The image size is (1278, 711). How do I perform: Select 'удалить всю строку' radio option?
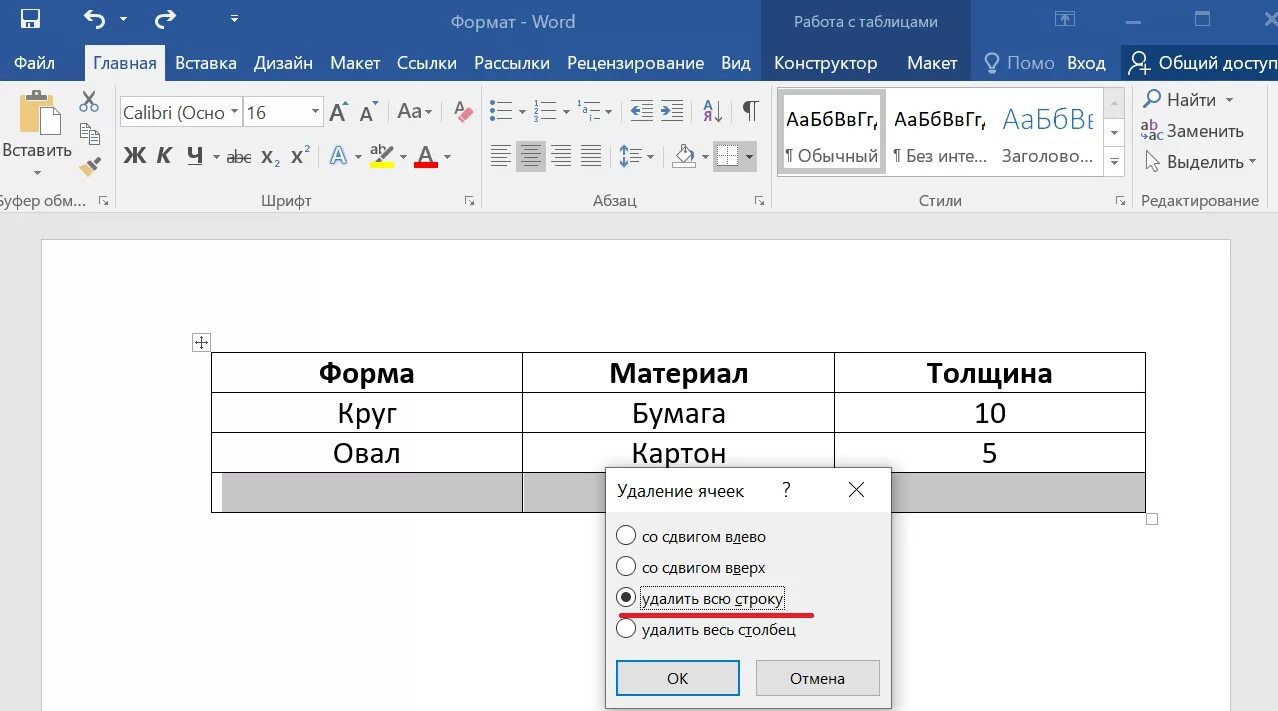pos(626,598)
